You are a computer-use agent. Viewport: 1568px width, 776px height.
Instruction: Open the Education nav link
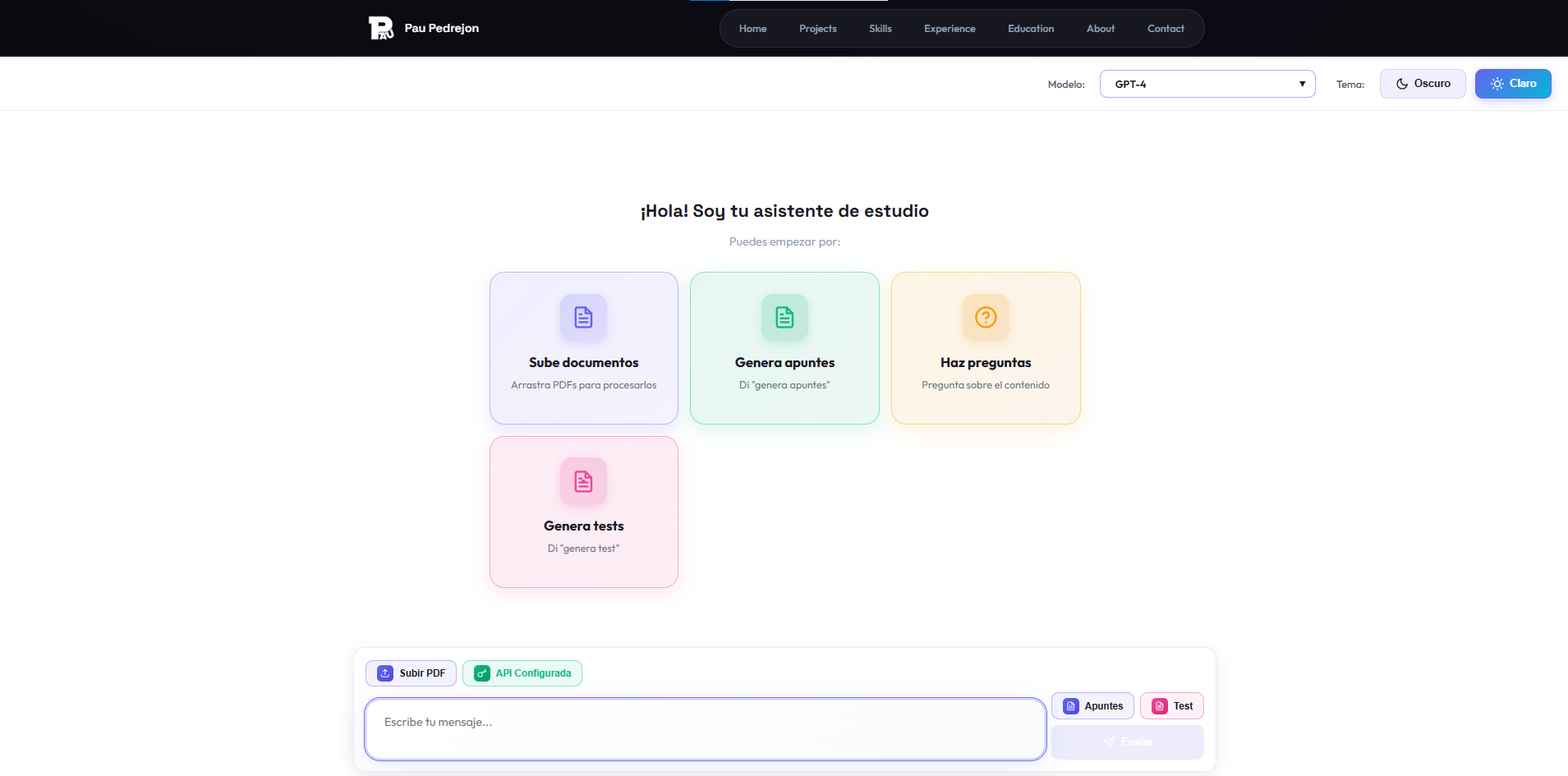pyautogui.click(x=1030, y=29)
